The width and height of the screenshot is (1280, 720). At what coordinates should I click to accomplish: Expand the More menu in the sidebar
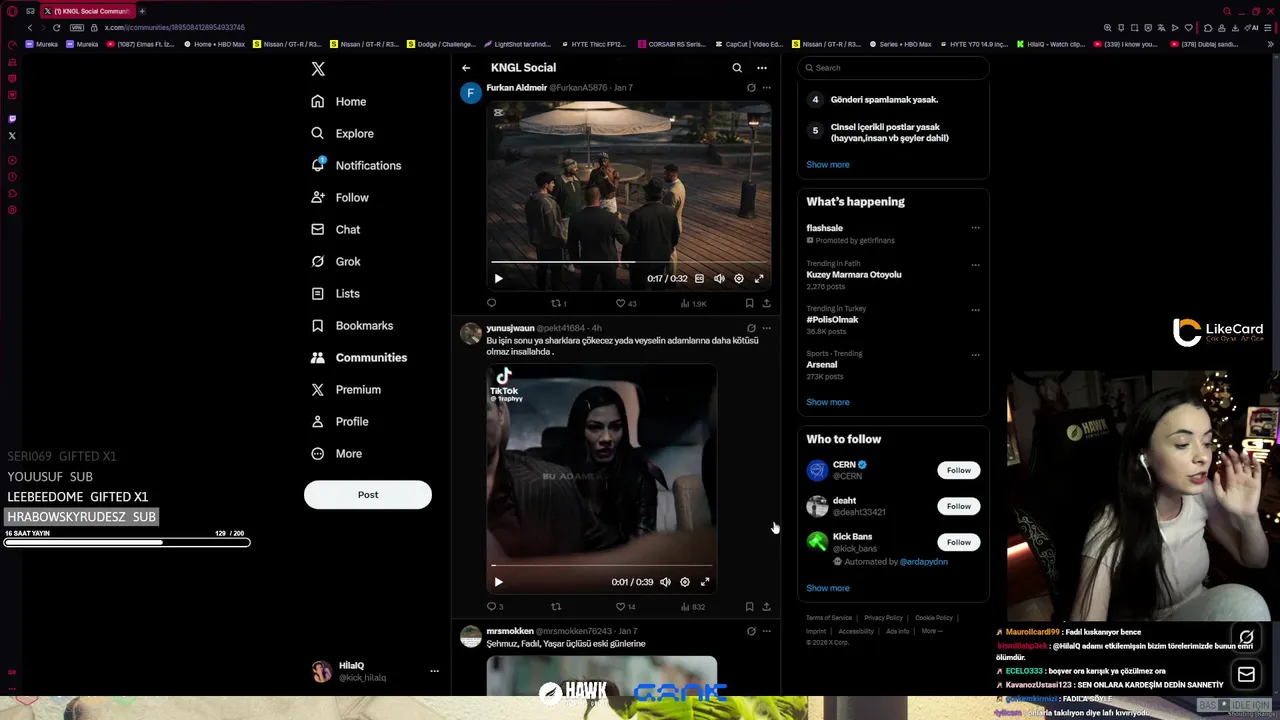[x=336, y=453]
